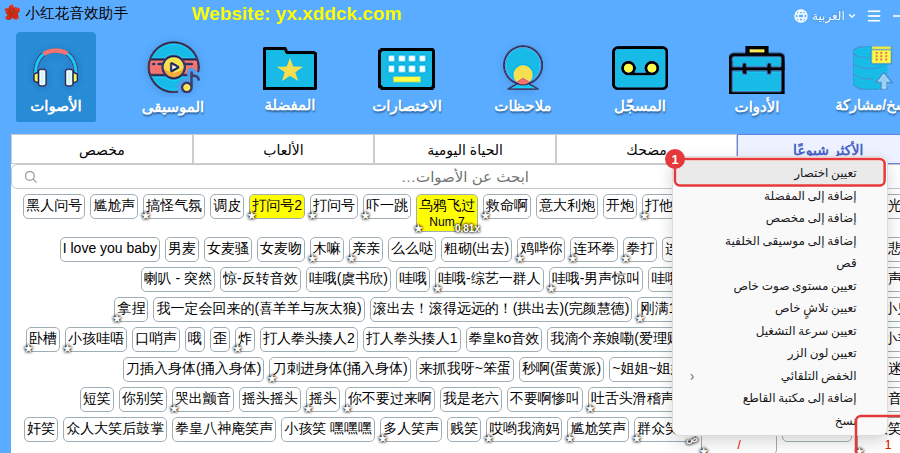This screenshot has height=453, width=900.
Task: Play the 喇叭 - 突然 sound
Action: (x=179, y=279)
